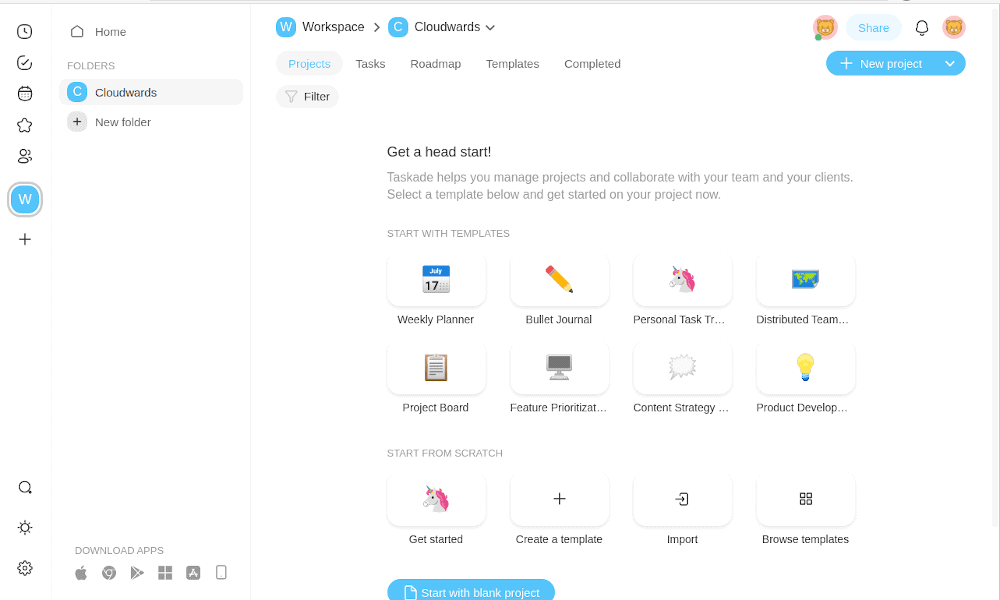Click Start with blank project button
The image size is (1000, 600).
(471, 592)
